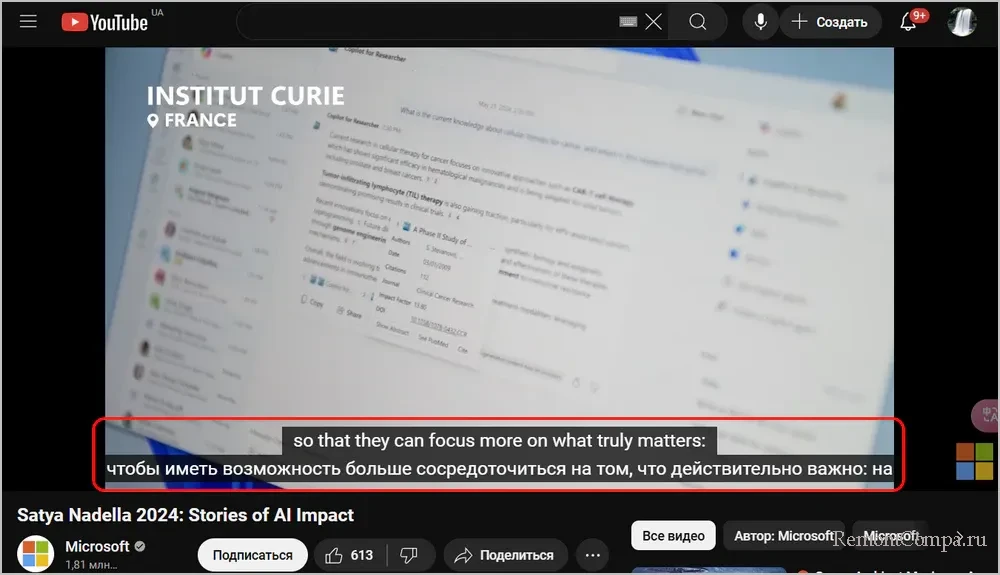
Task: Expand more actions three-dots menu
Action: 593,555
